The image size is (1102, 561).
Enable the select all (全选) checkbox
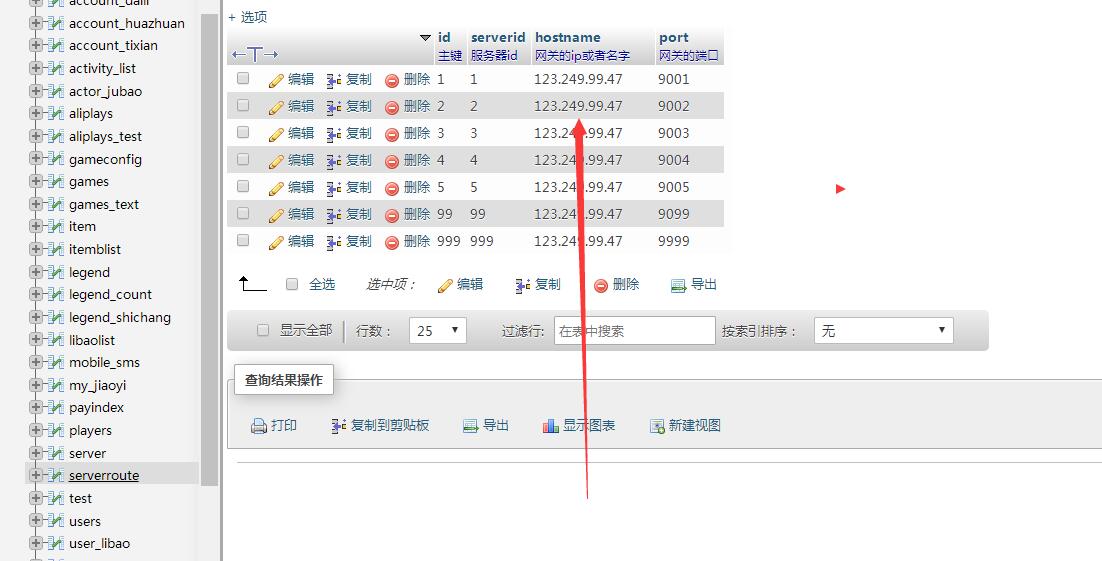(292, 284)
